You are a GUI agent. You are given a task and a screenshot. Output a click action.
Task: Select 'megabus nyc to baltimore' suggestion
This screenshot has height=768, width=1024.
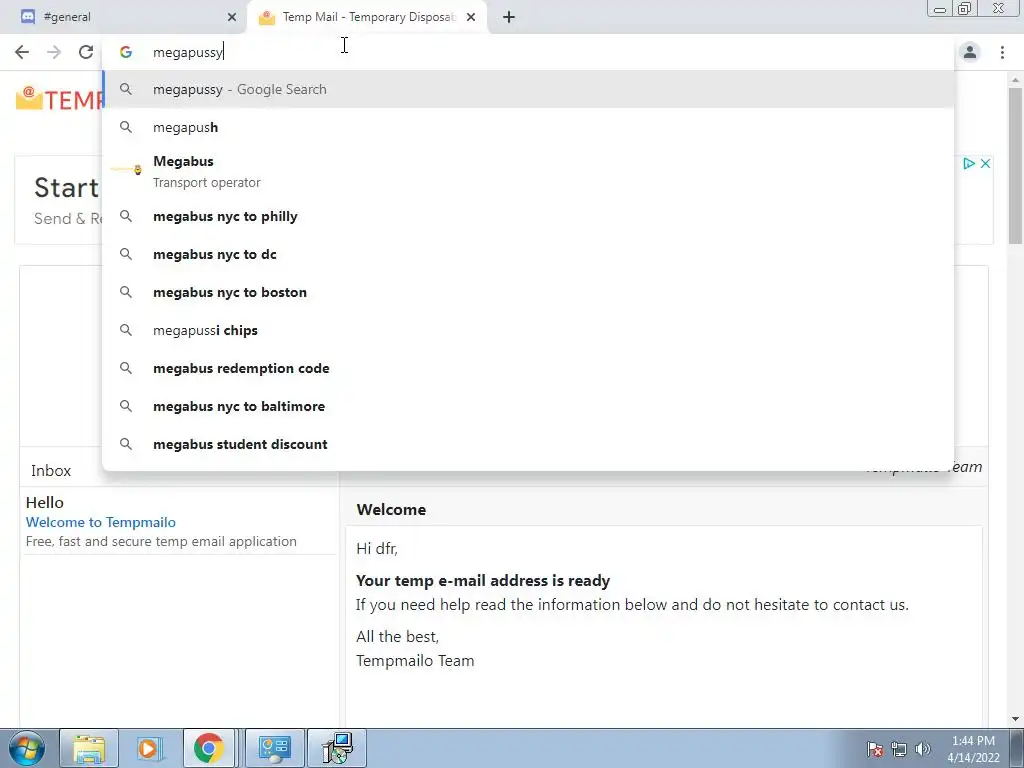(x=528, y=406)
